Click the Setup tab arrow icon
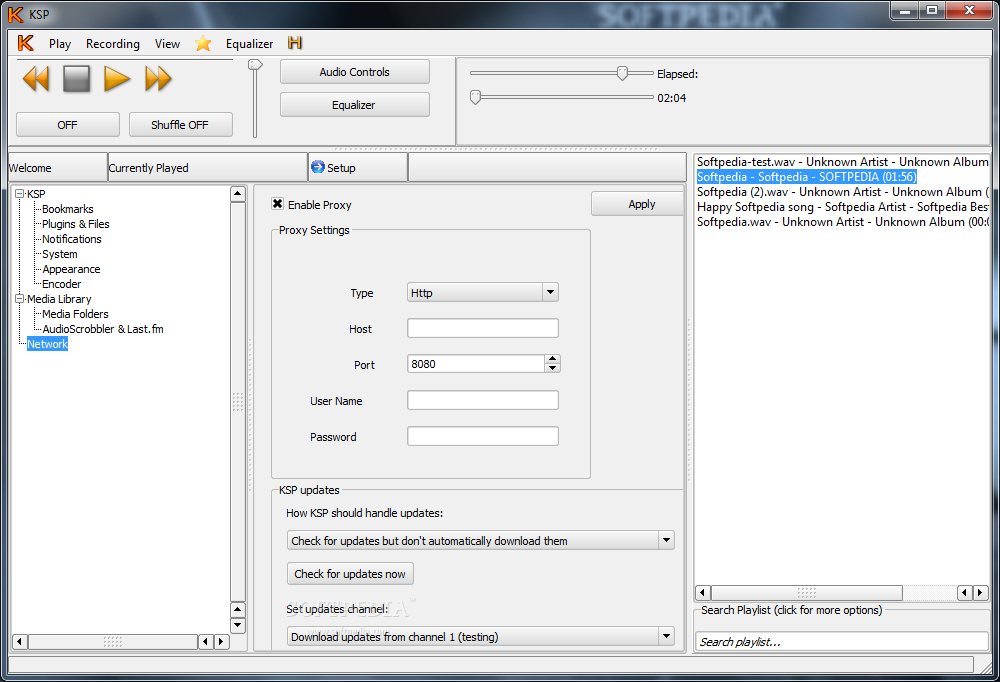The height and width of the screenshot is (682, 1000). click(318, 167)
